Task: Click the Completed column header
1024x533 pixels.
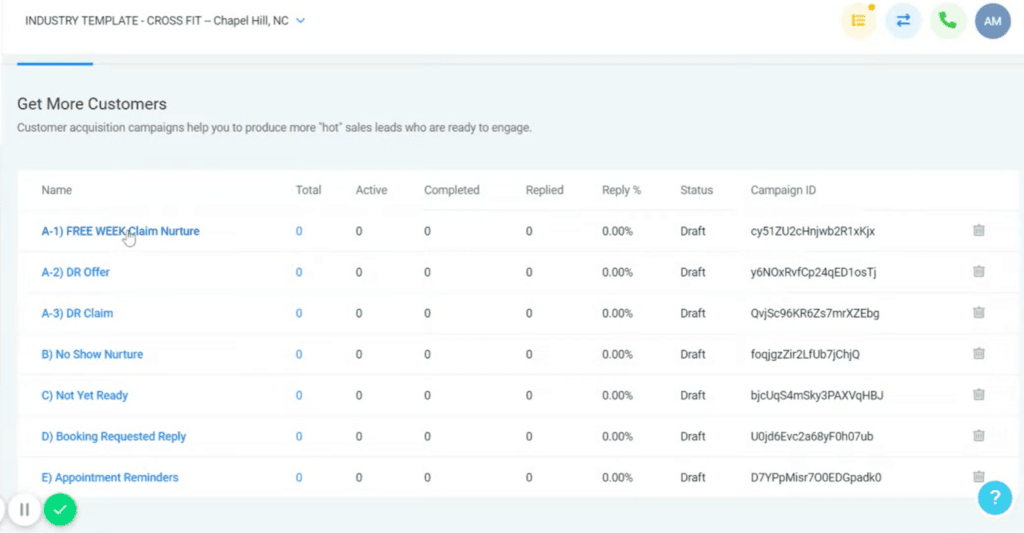Action: coord(452,190)
